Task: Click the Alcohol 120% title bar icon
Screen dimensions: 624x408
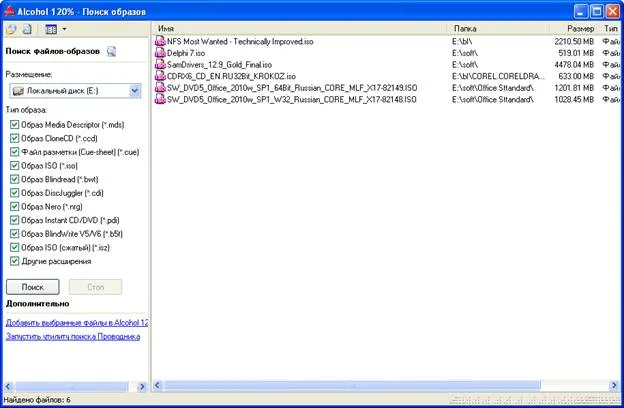Action: click(x=9, y=11)
